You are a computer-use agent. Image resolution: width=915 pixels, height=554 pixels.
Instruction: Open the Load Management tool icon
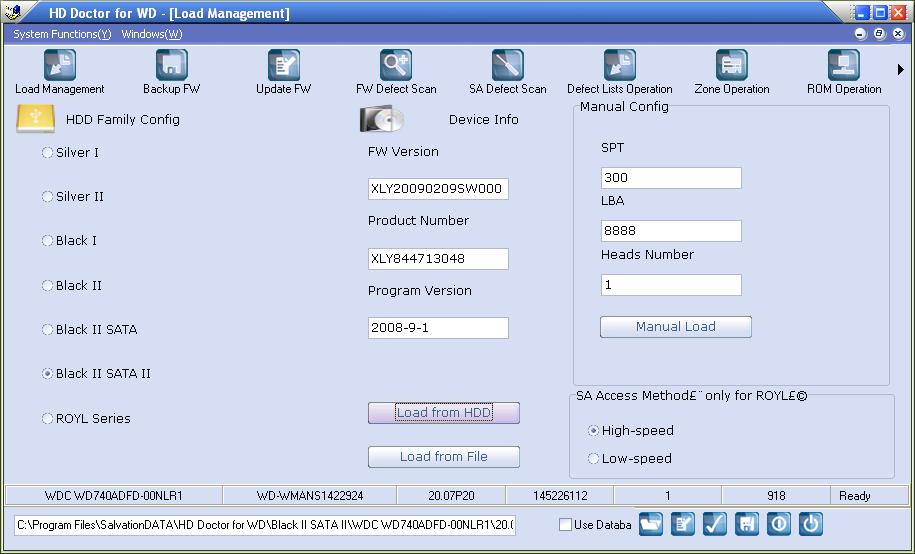[x=60, y=65]
